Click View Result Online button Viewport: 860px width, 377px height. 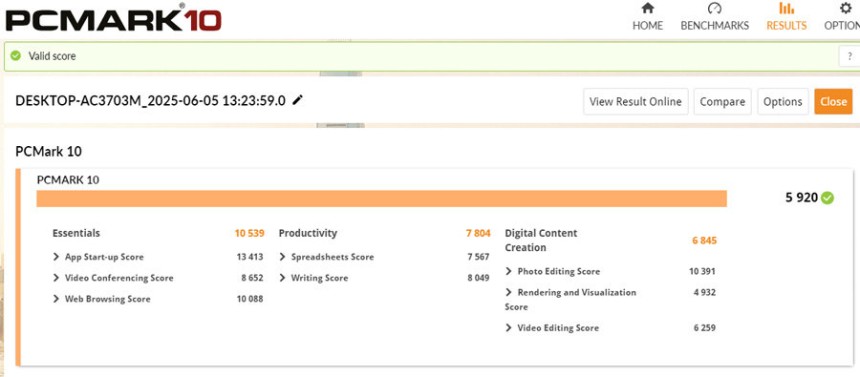(635, 102)
